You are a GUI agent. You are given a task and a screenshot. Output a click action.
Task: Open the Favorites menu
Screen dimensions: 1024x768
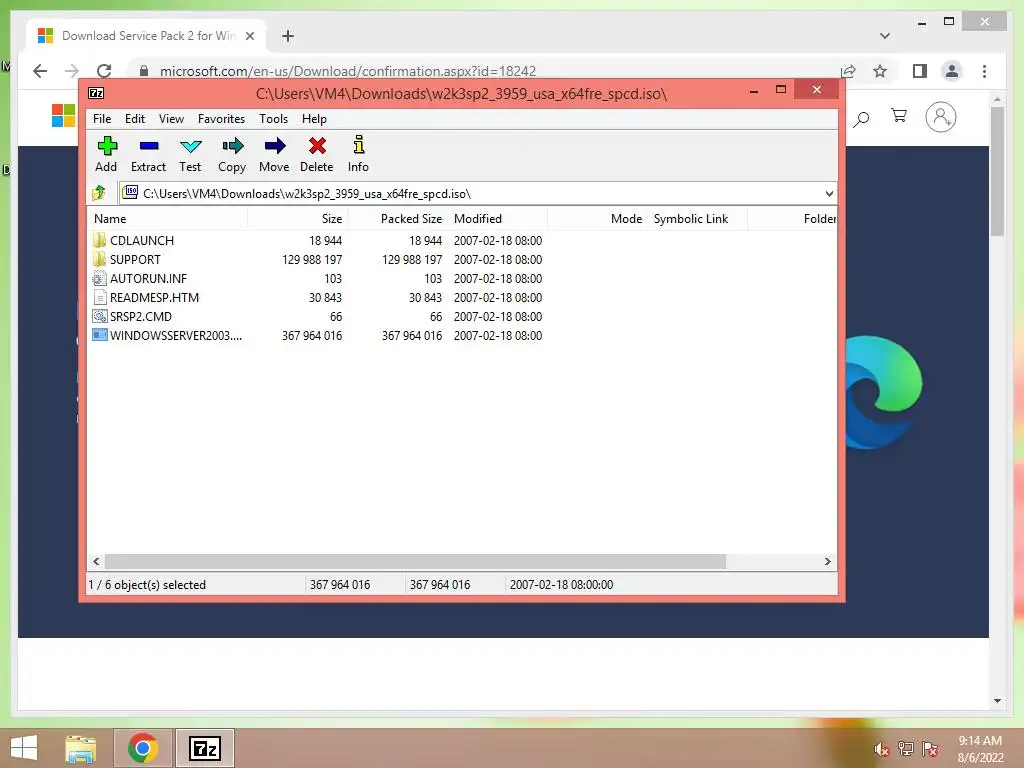tap(221, 119)
